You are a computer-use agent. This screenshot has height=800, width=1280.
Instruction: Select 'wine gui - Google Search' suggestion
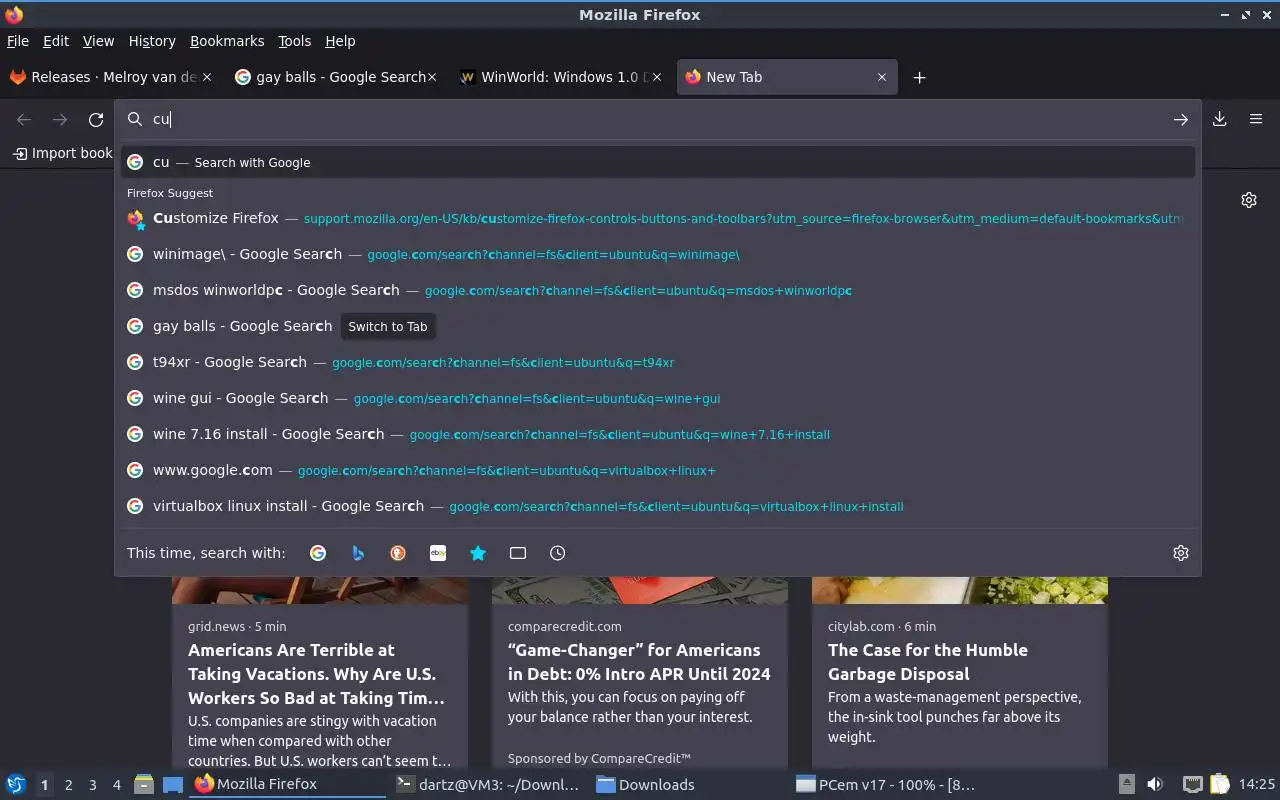click(x=658, y=398)
